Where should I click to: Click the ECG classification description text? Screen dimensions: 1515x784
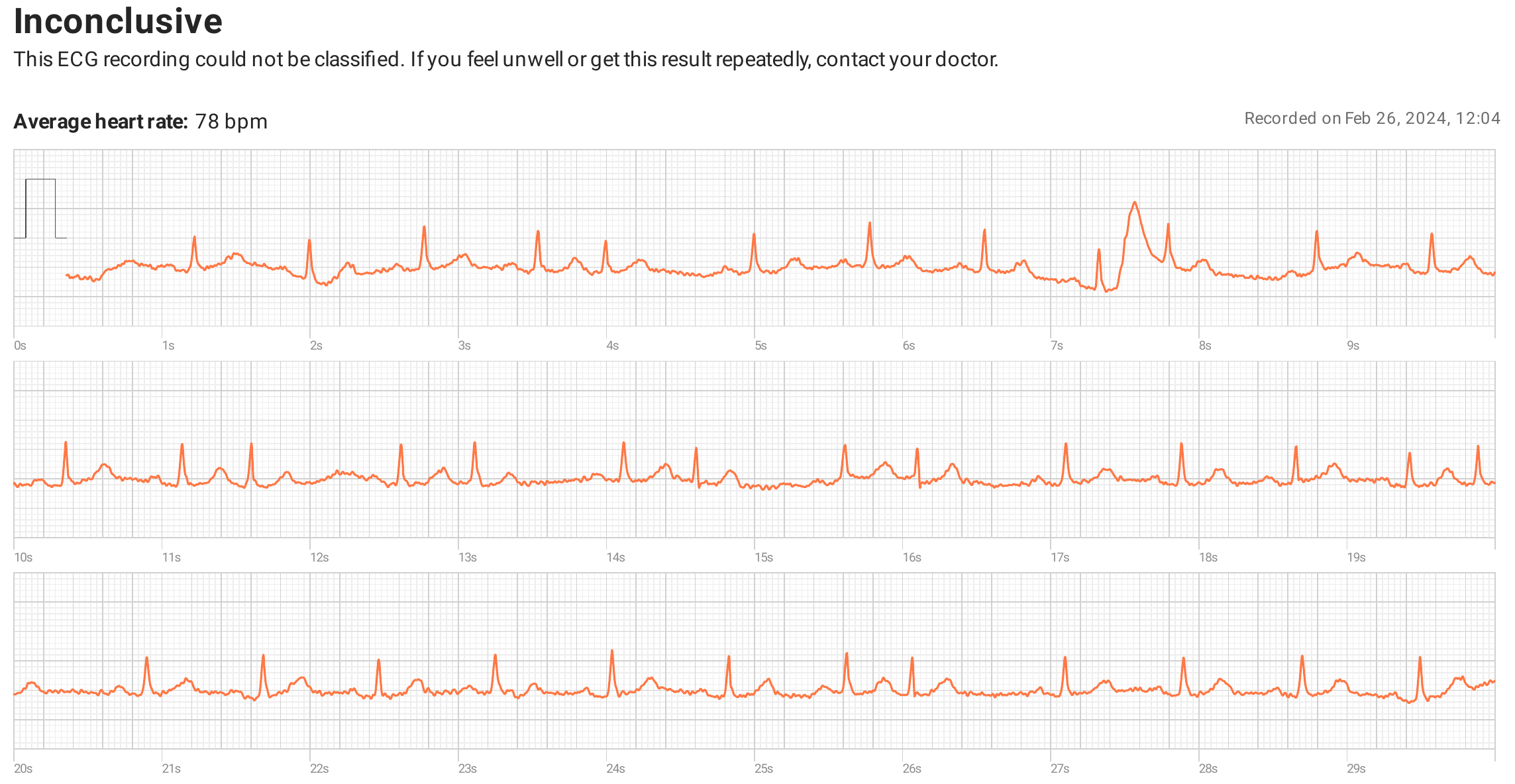tap(505, 60)
